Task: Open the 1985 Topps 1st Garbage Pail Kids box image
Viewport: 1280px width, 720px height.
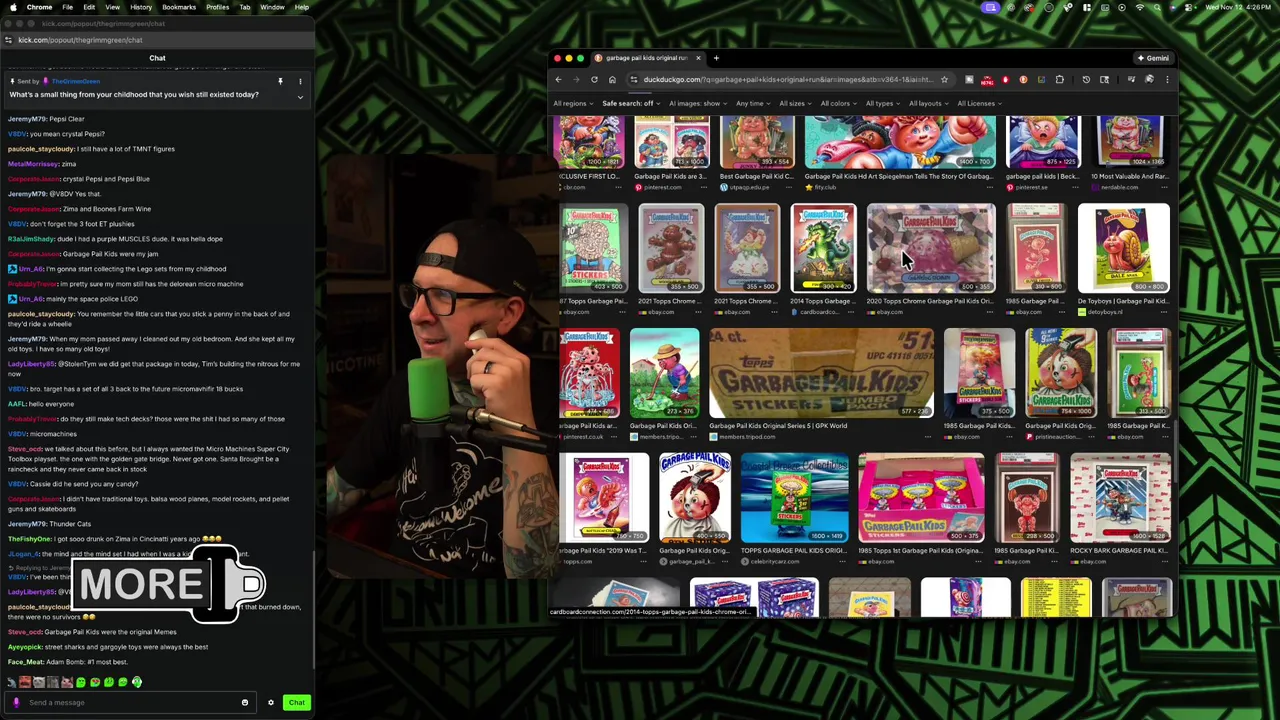Action: click(921, 498)
